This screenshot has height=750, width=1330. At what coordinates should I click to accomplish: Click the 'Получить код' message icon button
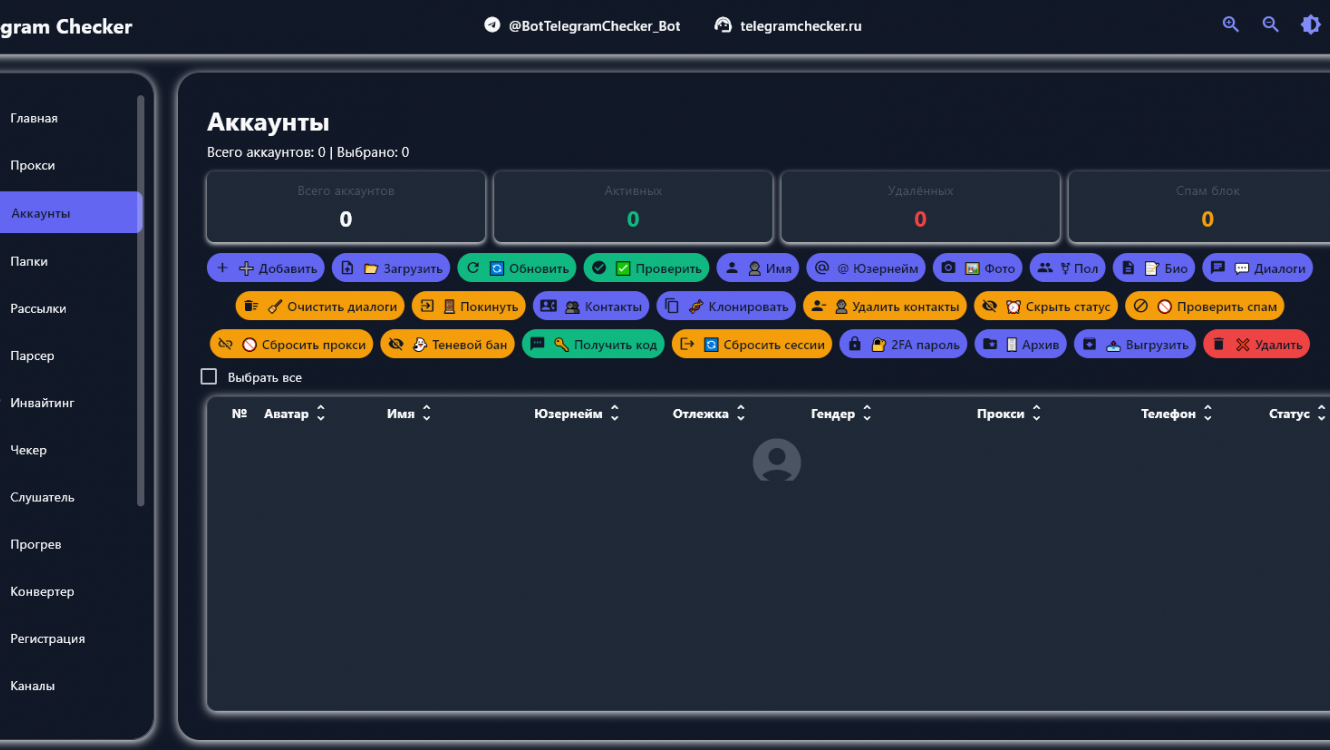click(x=593, y=344)
